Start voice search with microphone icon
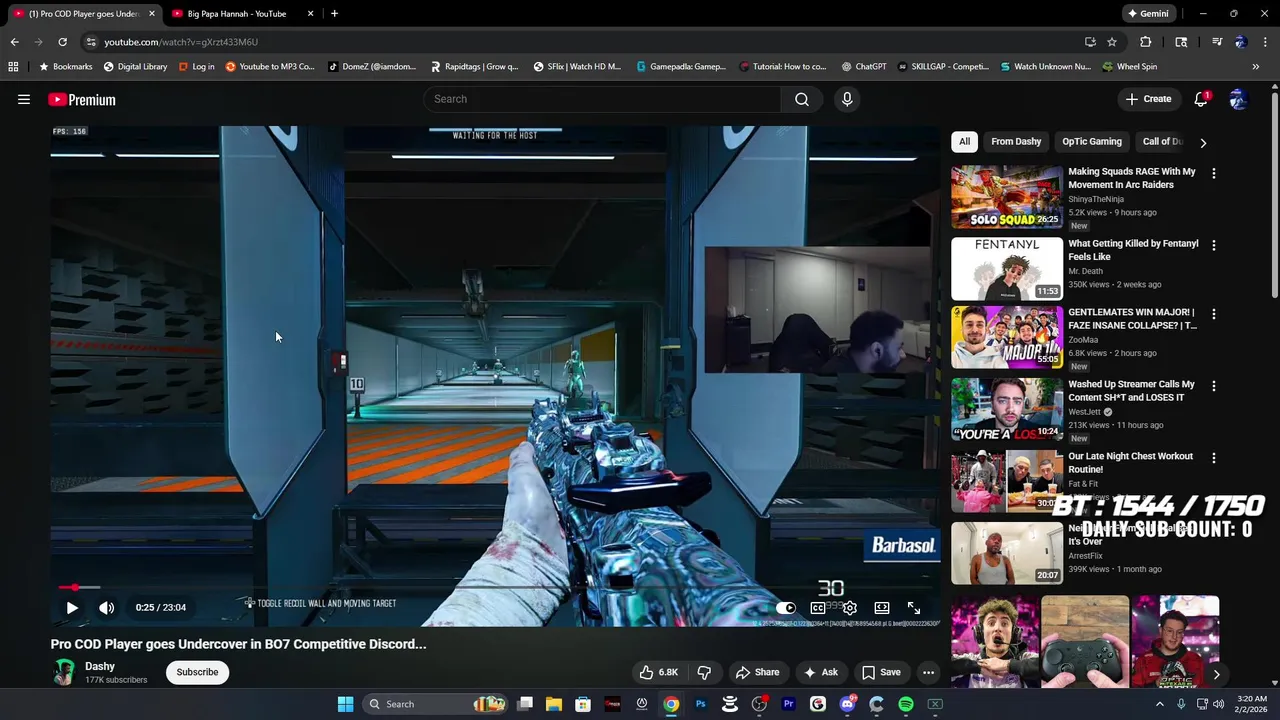1280x720 pixels. click(847, 99)
